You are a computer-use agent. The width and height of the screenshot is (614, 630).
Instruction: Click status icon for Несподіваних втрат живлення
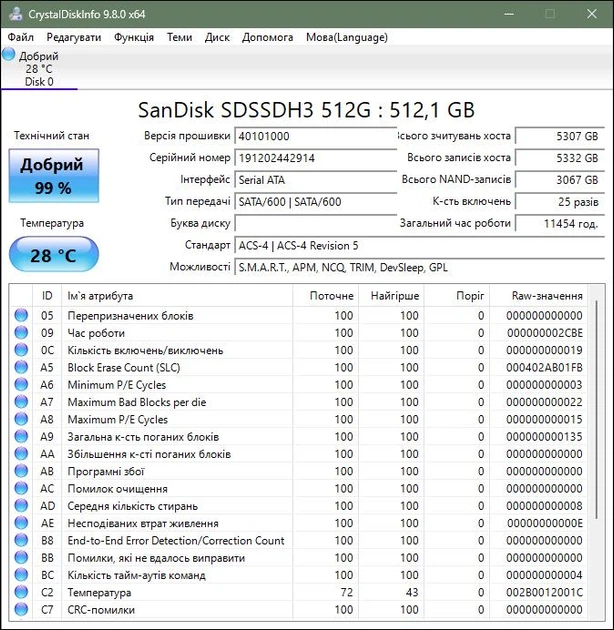tap(21, 523)
